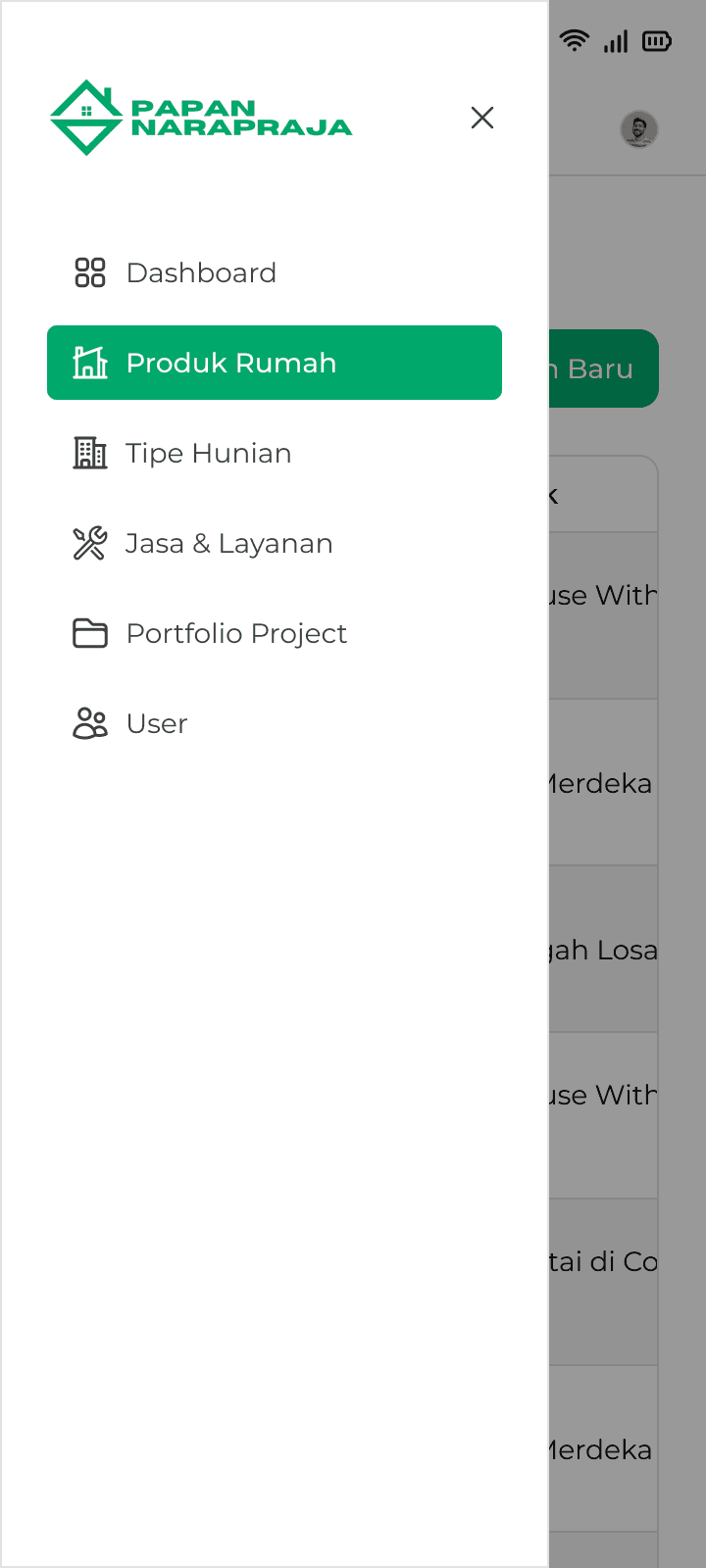Click the User people icon
Viewport: 706px width, 1568px height.
point(90,723)
